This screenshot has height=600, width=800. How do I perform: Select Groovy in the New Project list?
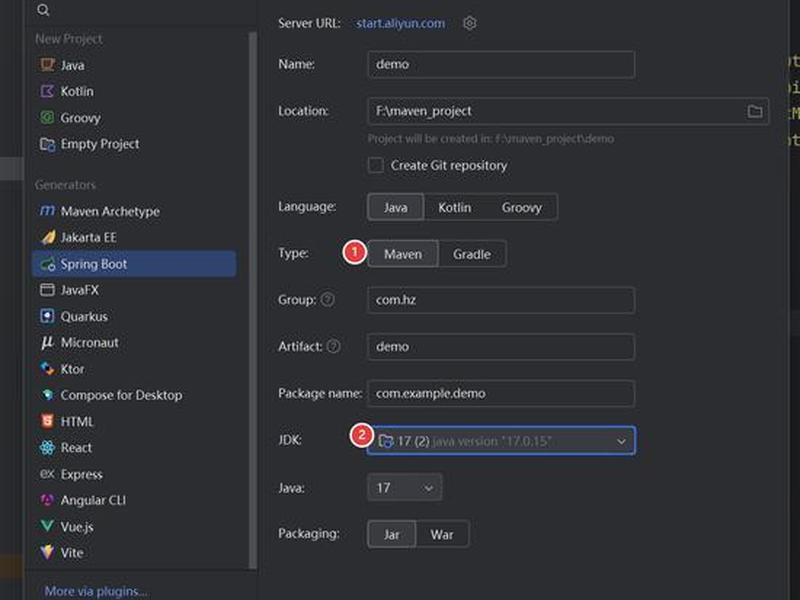pyautogui.click(x=134, y=118)
